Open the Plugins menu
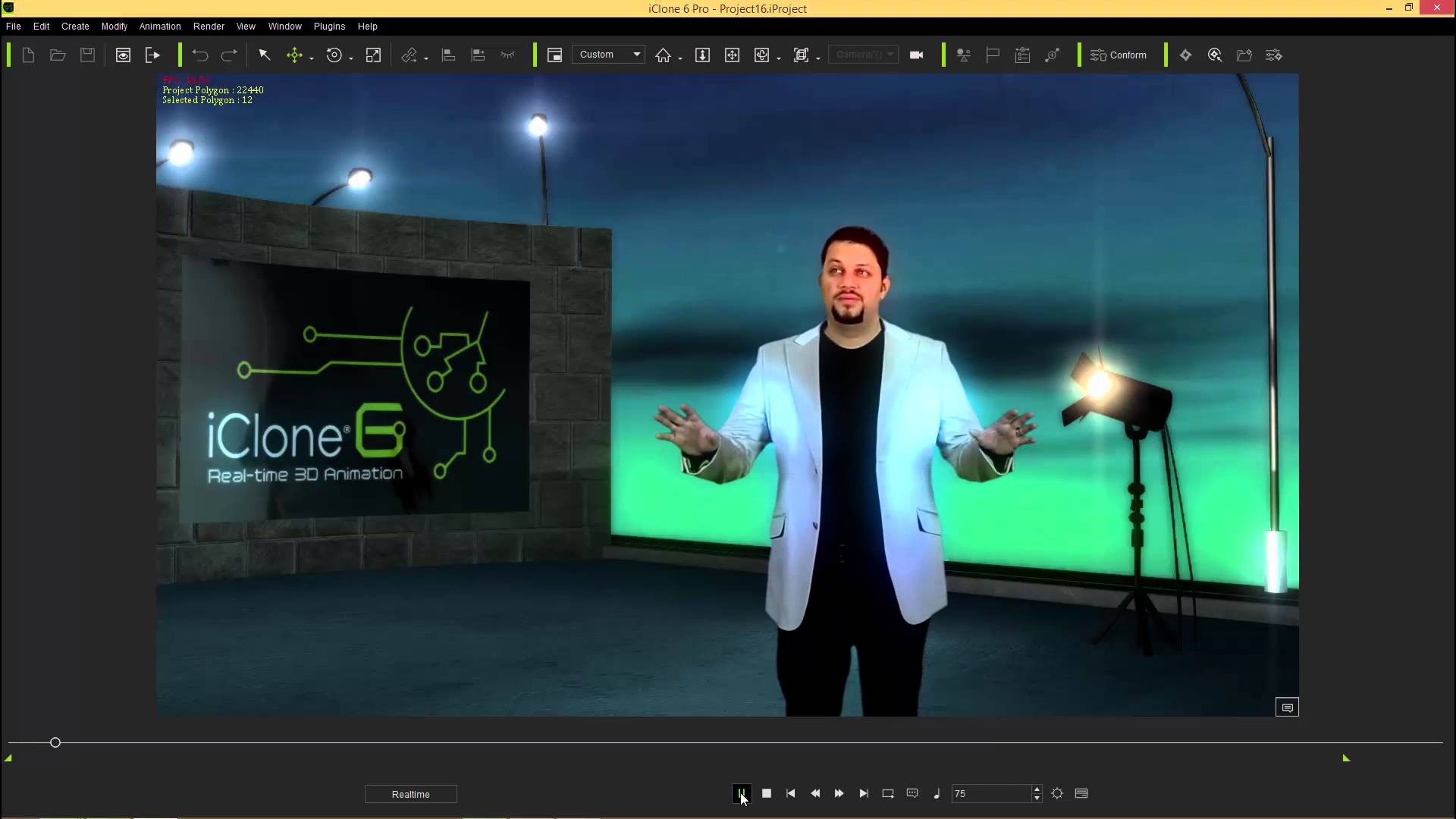1456x819 pixels. [329, 27]
